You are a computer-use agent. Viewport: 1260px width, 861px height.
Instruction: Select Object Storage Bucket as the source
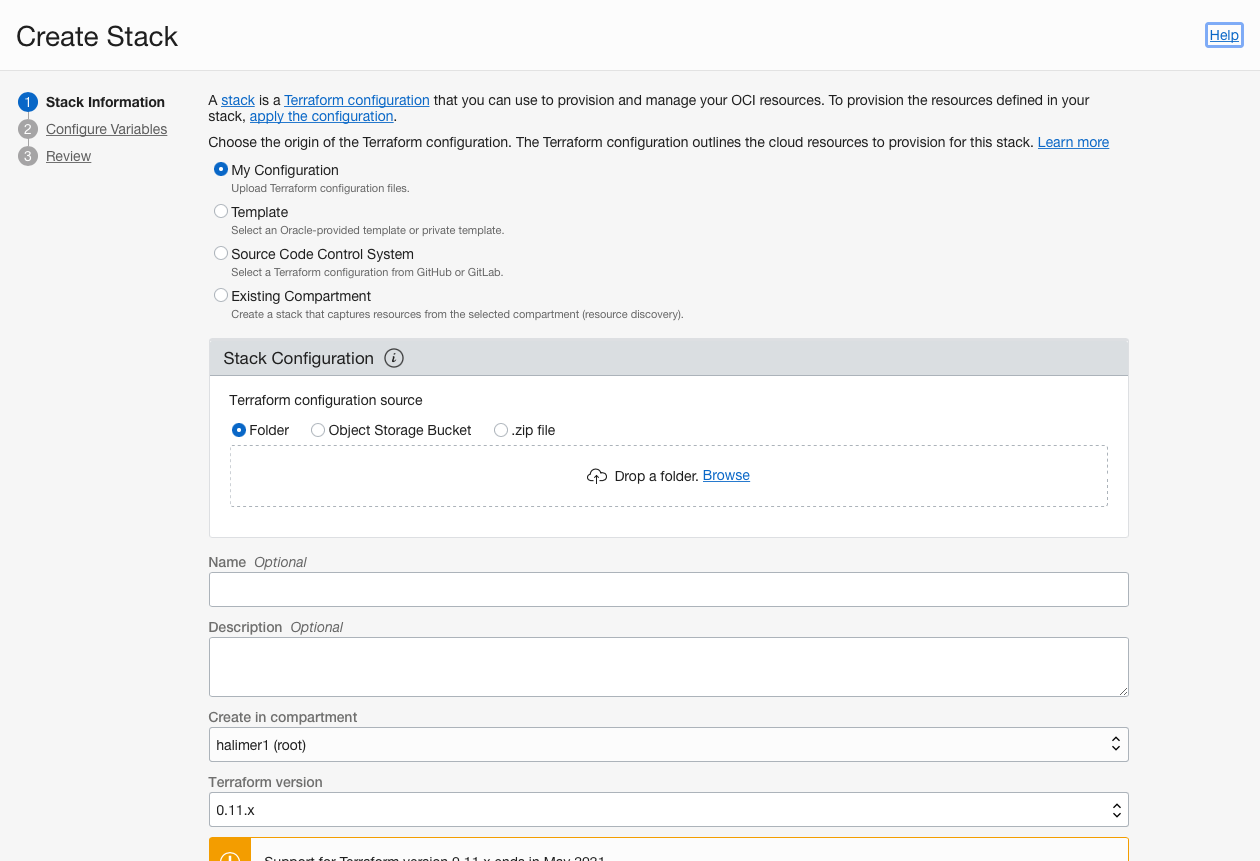(317, 430)
